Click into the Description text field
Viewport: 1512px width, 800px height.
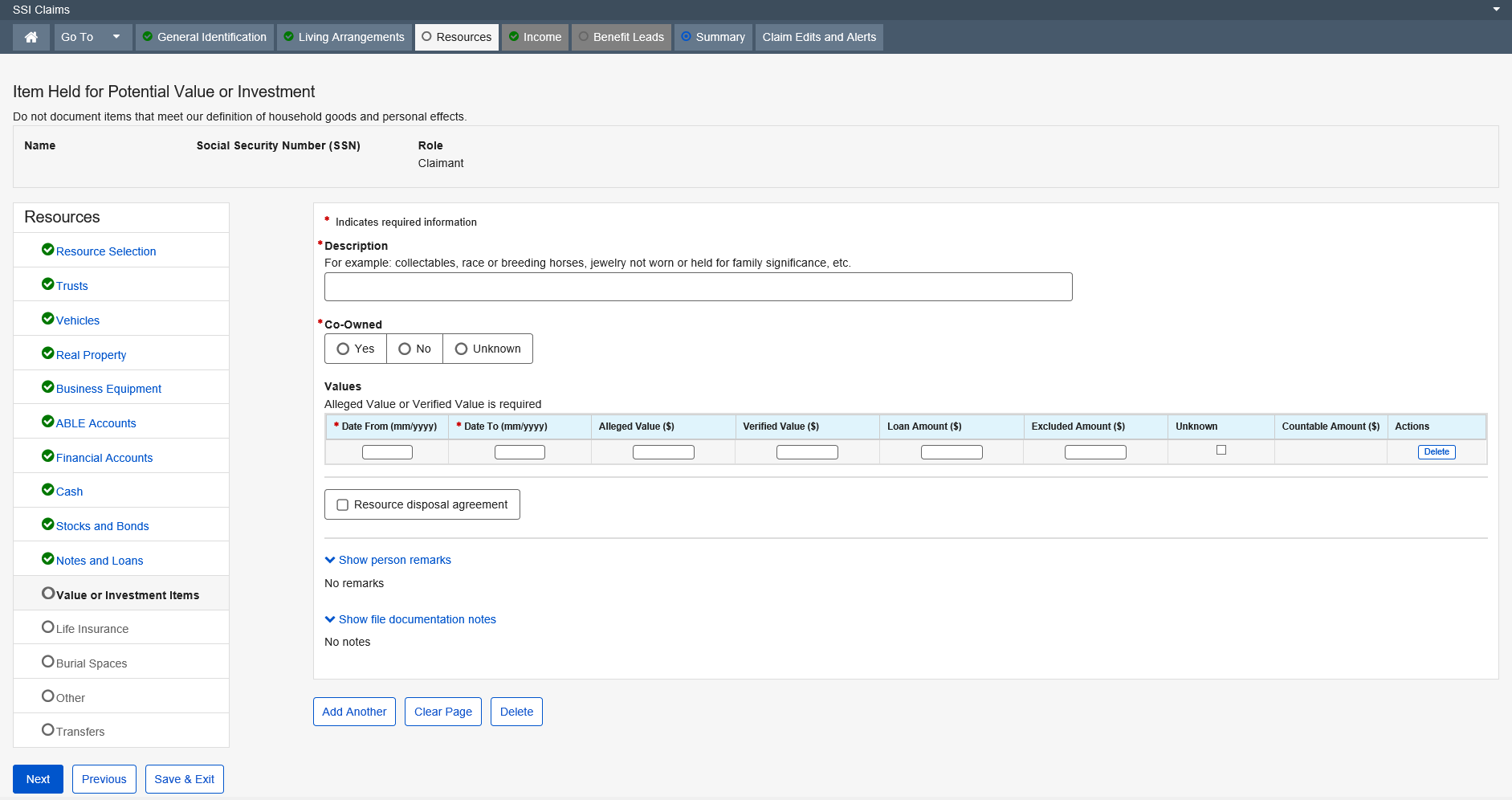pos(698,287)
